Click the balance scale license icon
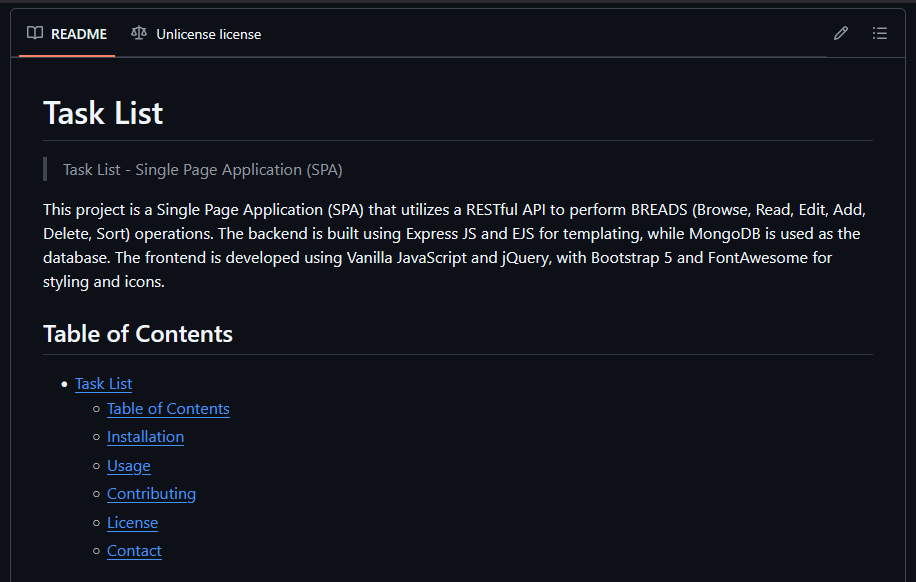The width and height of the screenshot is (916, 582). pos(138,33)
